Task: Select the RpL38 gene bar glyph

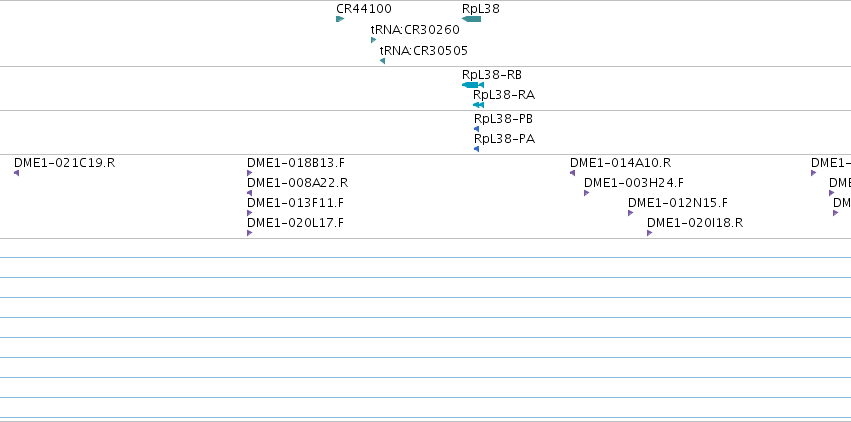Action: tap(472, 19)
